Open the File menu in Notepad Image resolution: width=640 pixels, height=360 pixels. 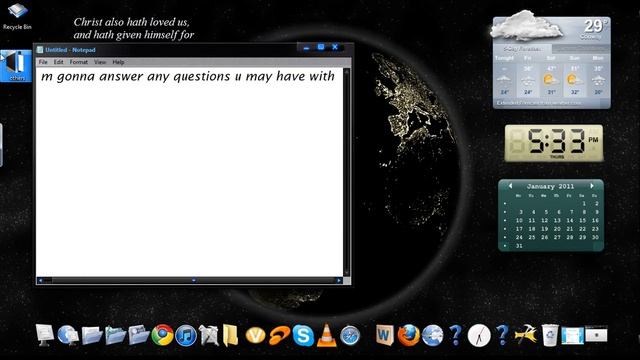point(43,62)
